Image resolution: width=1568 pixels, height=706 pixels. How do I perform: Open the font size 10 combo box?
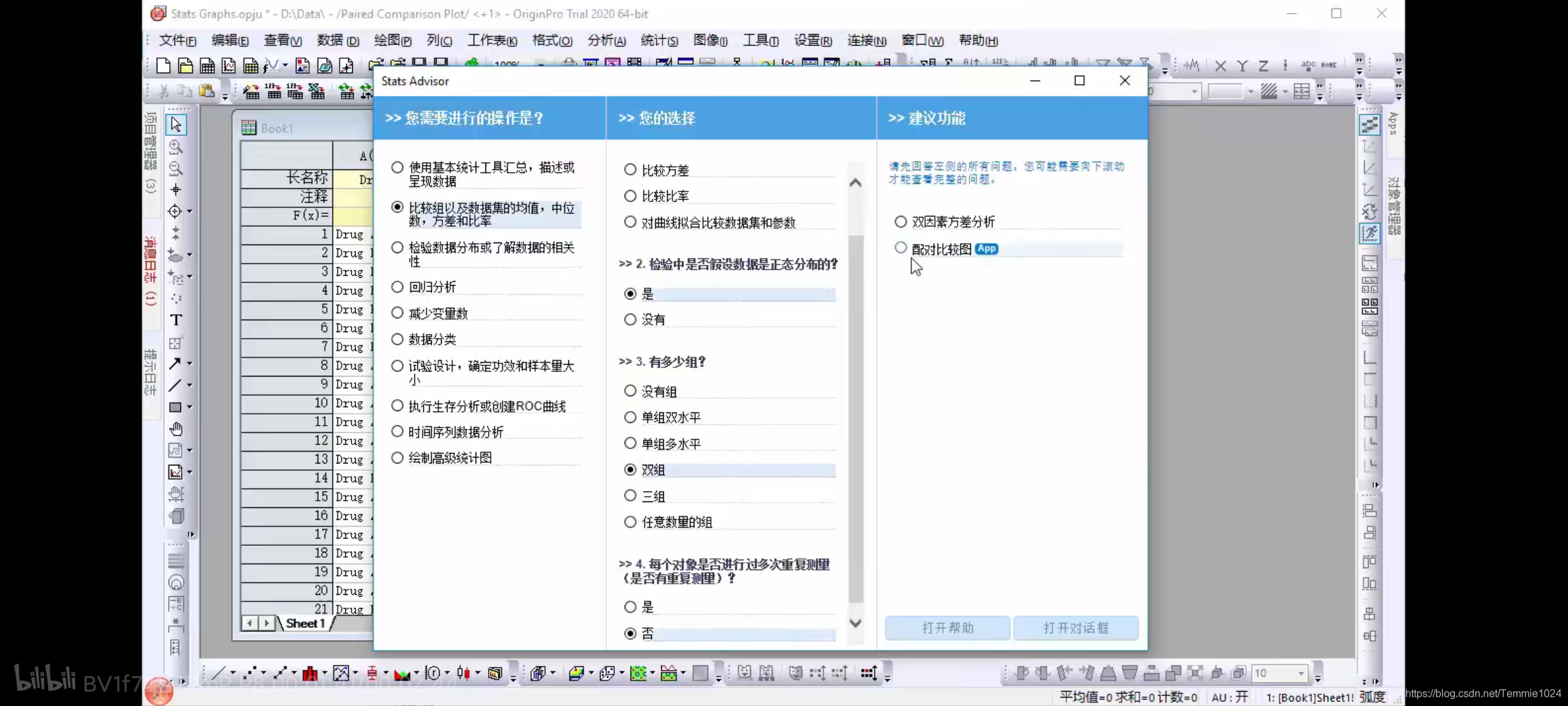coord(1301,673)
